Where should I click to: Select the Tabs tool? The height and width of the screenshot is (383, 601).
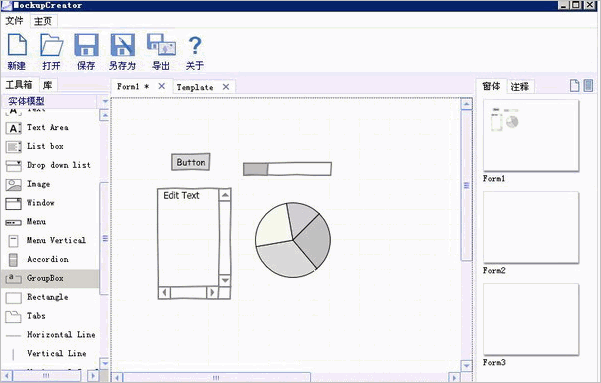pos(50,316)
